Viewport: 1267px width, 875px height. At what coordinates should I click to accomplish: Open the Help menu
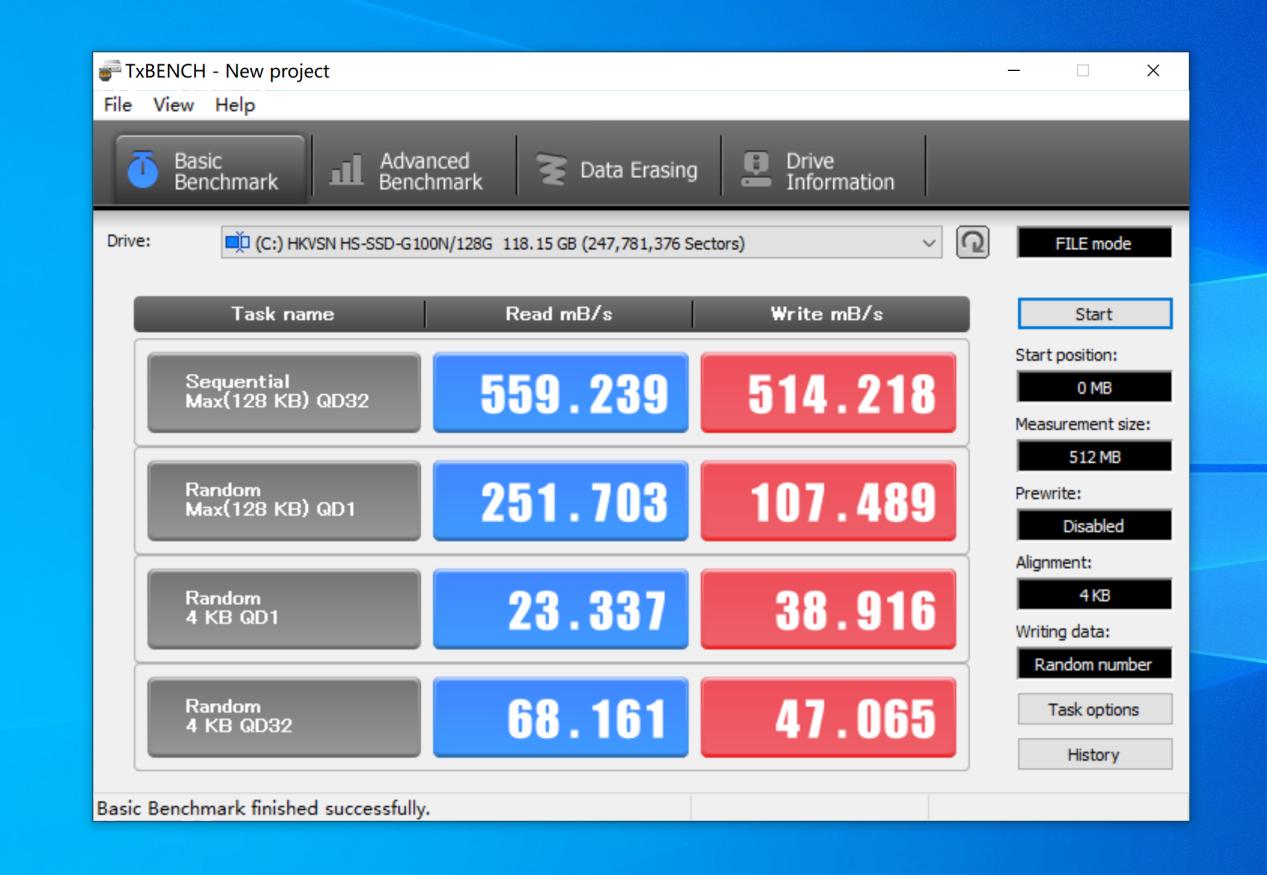(235, 105)
